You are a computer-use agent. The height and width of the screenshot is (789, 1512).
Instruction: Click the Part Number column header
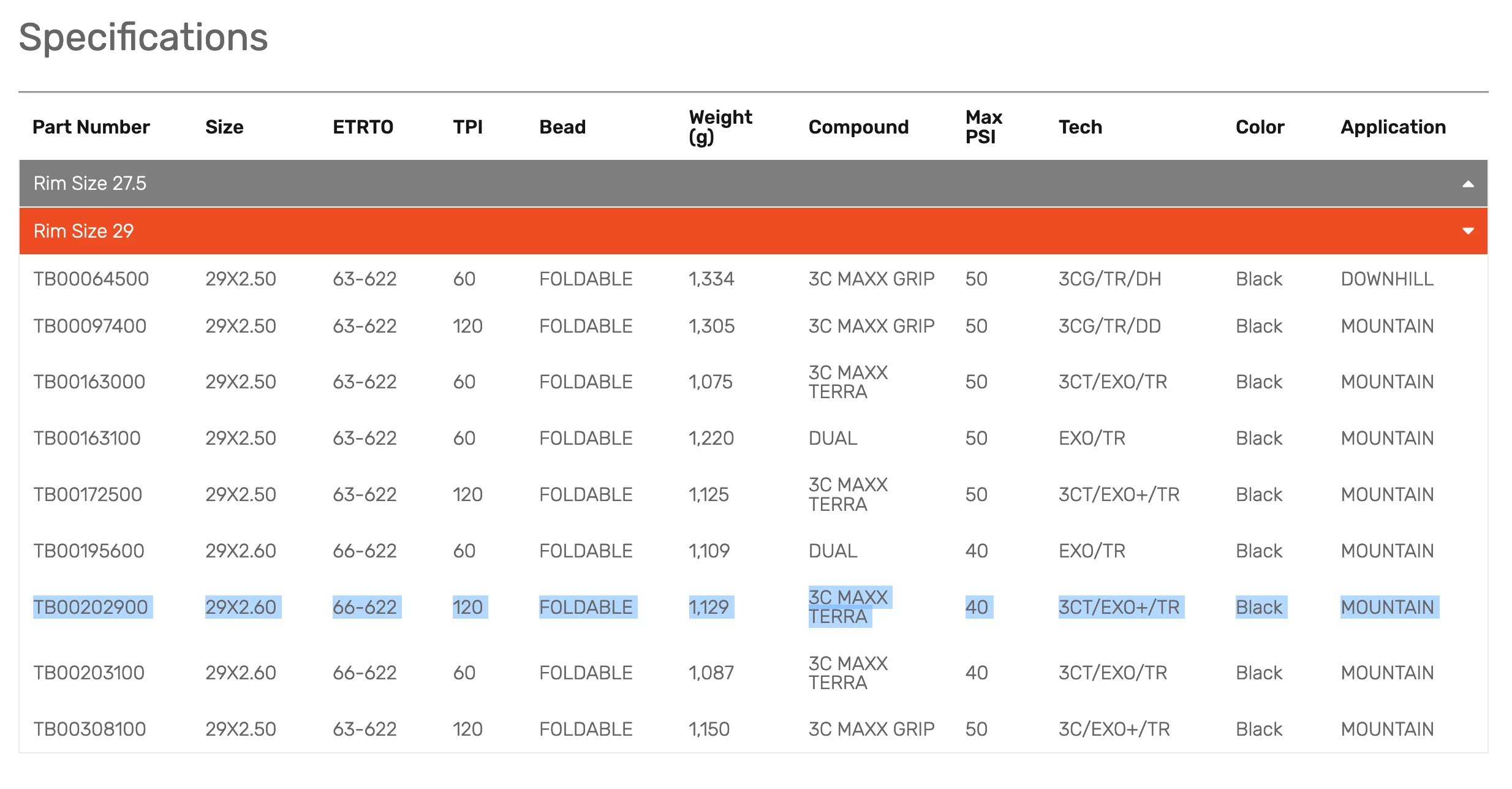91,127
